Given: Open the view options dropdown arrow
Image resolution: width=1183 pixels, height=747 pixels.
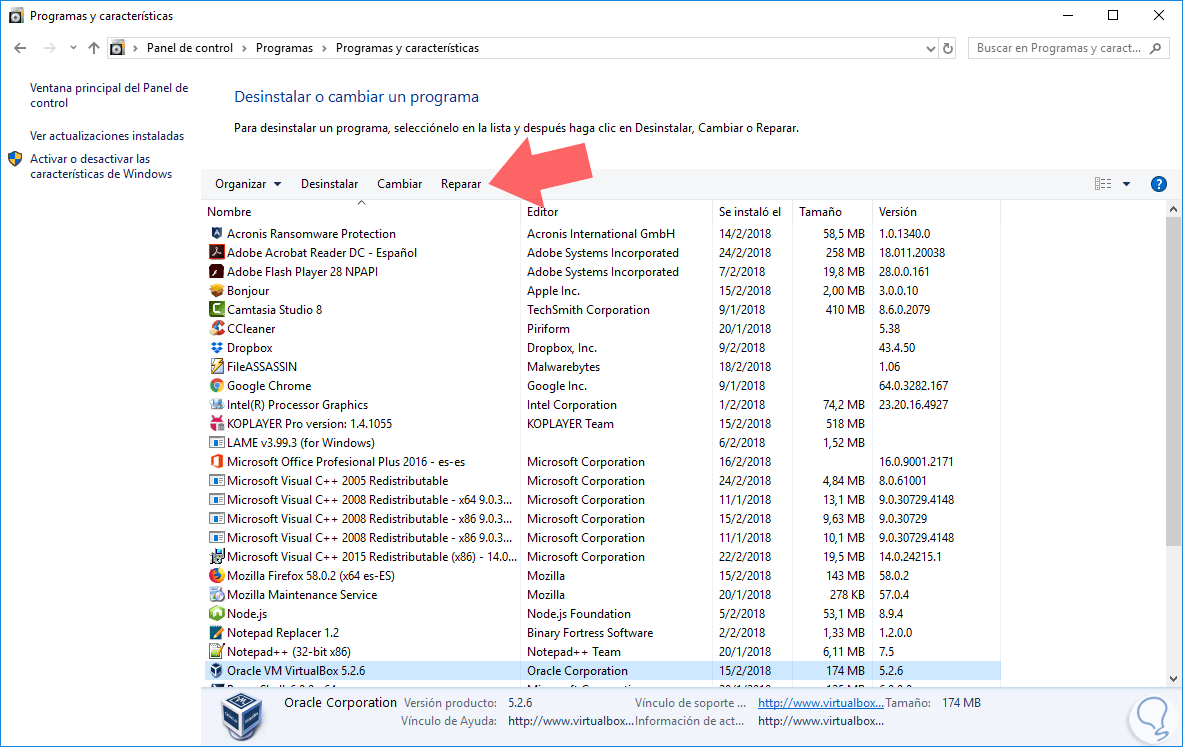Looking at the screenshot, I should click(x=1126, y=184).
